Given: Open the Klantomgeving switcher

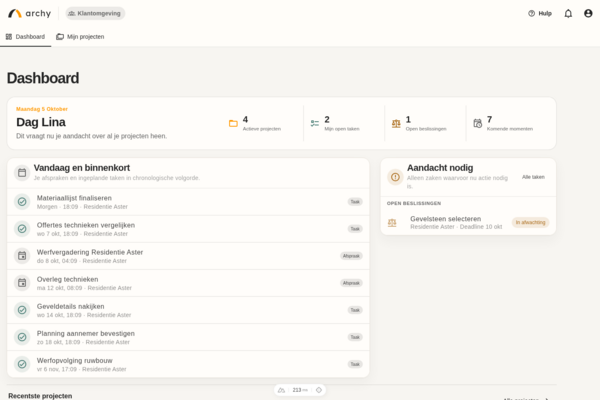Looking at the screenshot, I should coord(95,13).
